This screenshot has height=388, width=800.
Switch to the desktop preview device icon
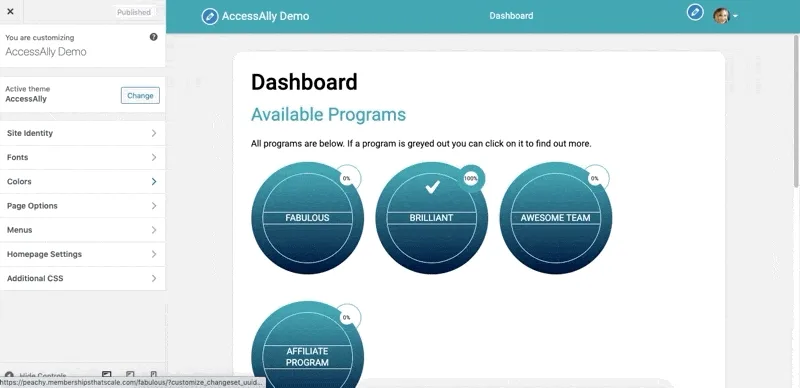[x=107, y=375]
